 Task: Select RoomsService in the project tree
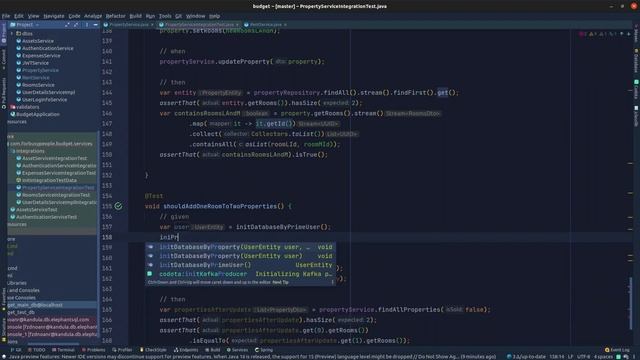pyautogui.click(x=38, y=85)
